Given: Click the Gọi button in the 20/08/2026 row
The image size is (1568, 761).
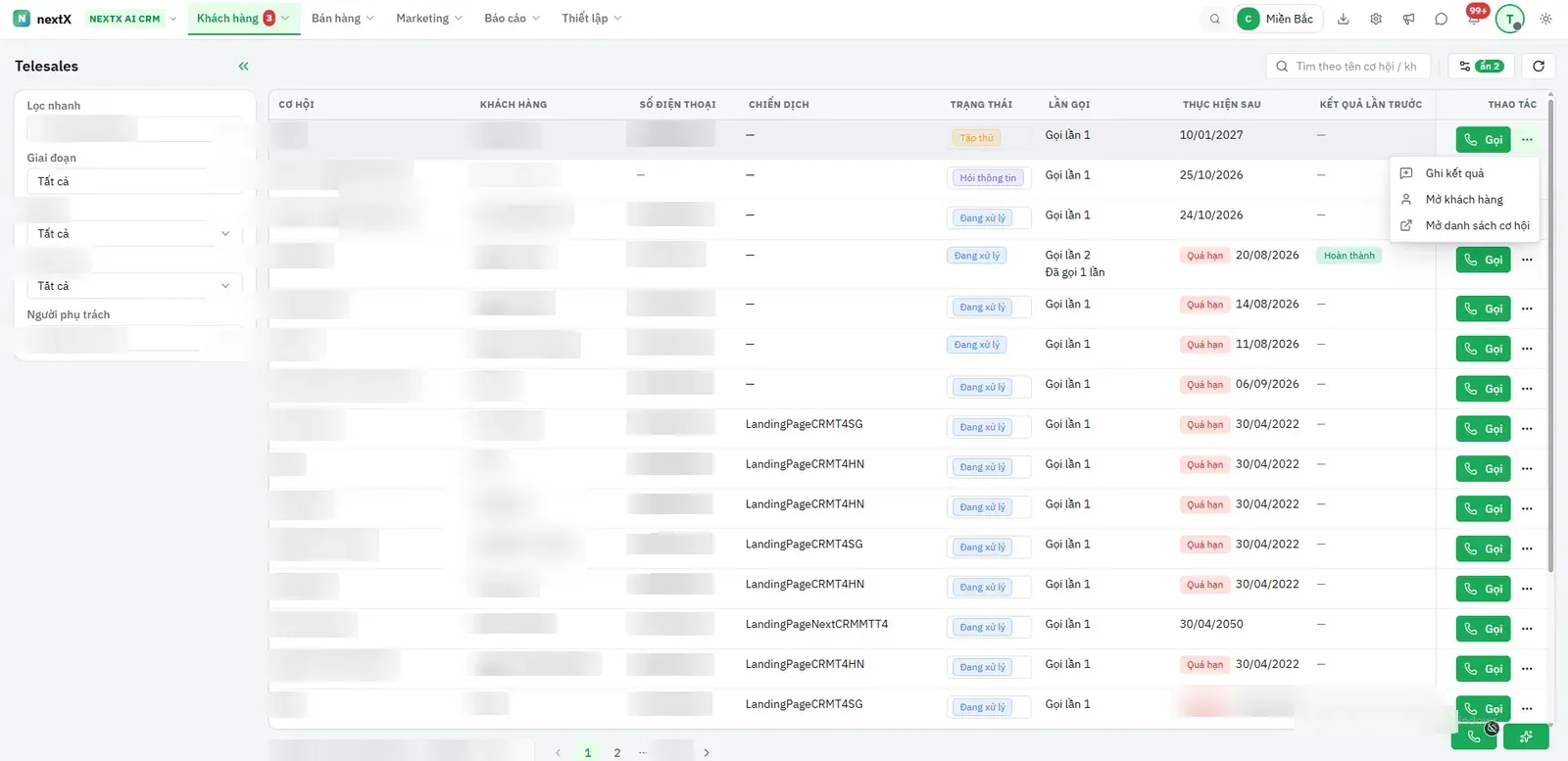Looking at the screenshot, I should click(1483, 260).
